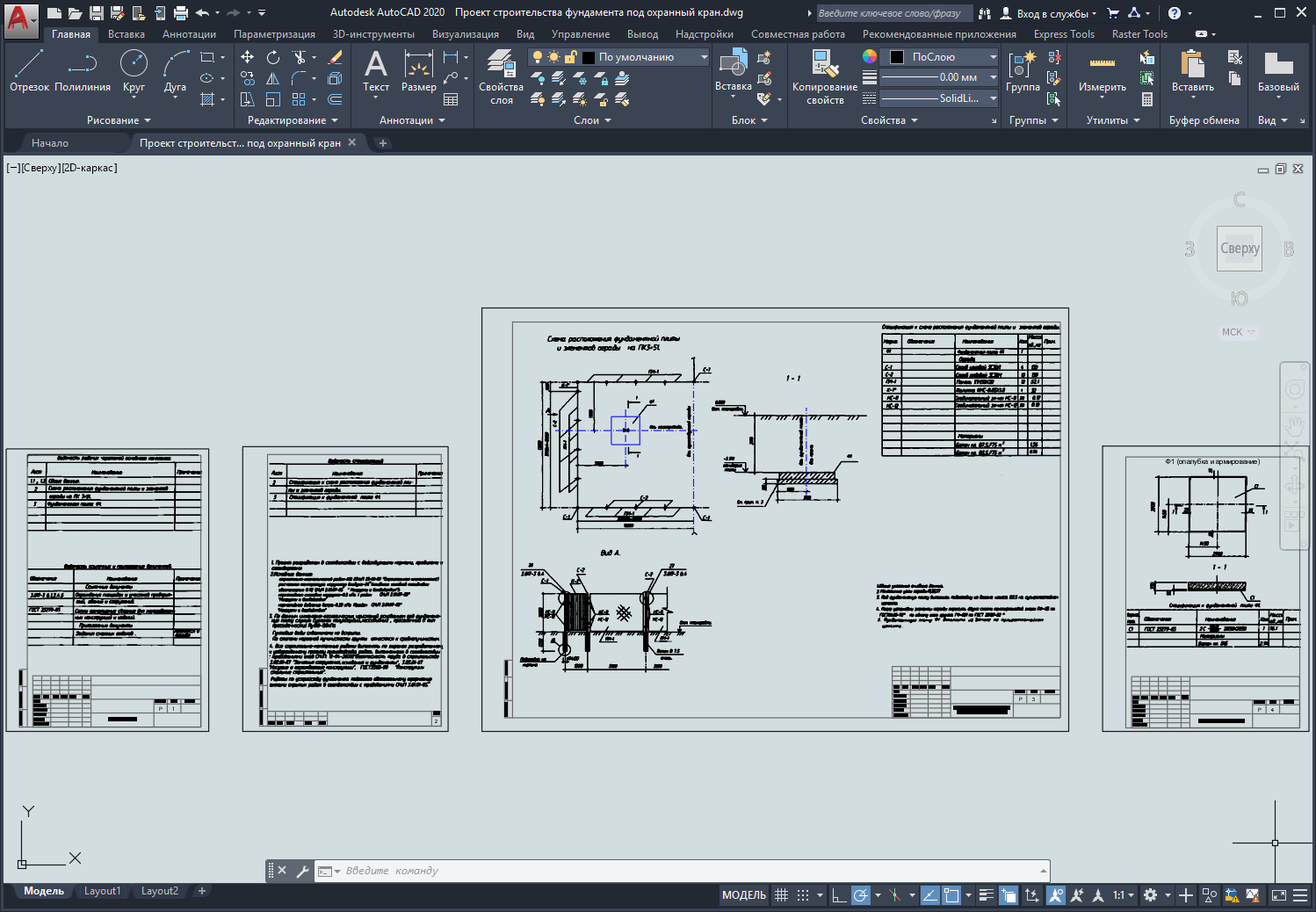
Task: Toggle annotation visibility in status bar
Action: pos(1056,895)
